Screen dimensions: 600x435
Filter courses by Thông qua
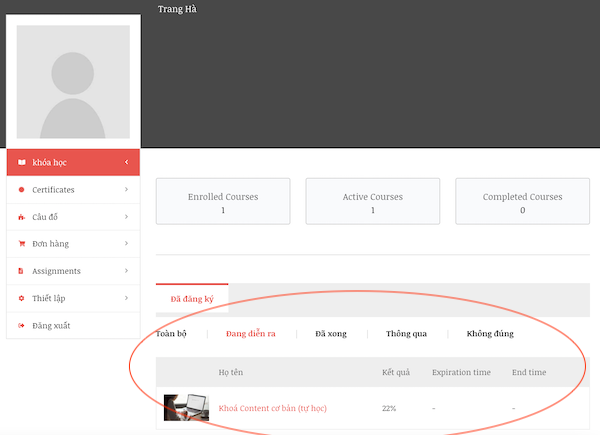[406, 334]
